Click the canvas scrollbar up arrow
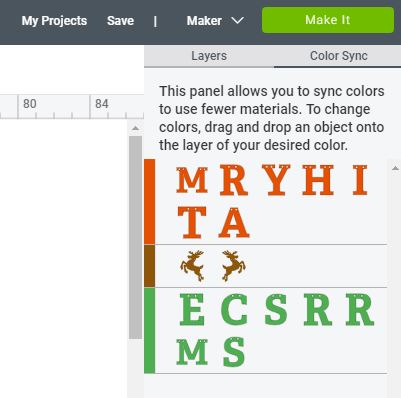The image size is (401, 398). pos(135,128)
